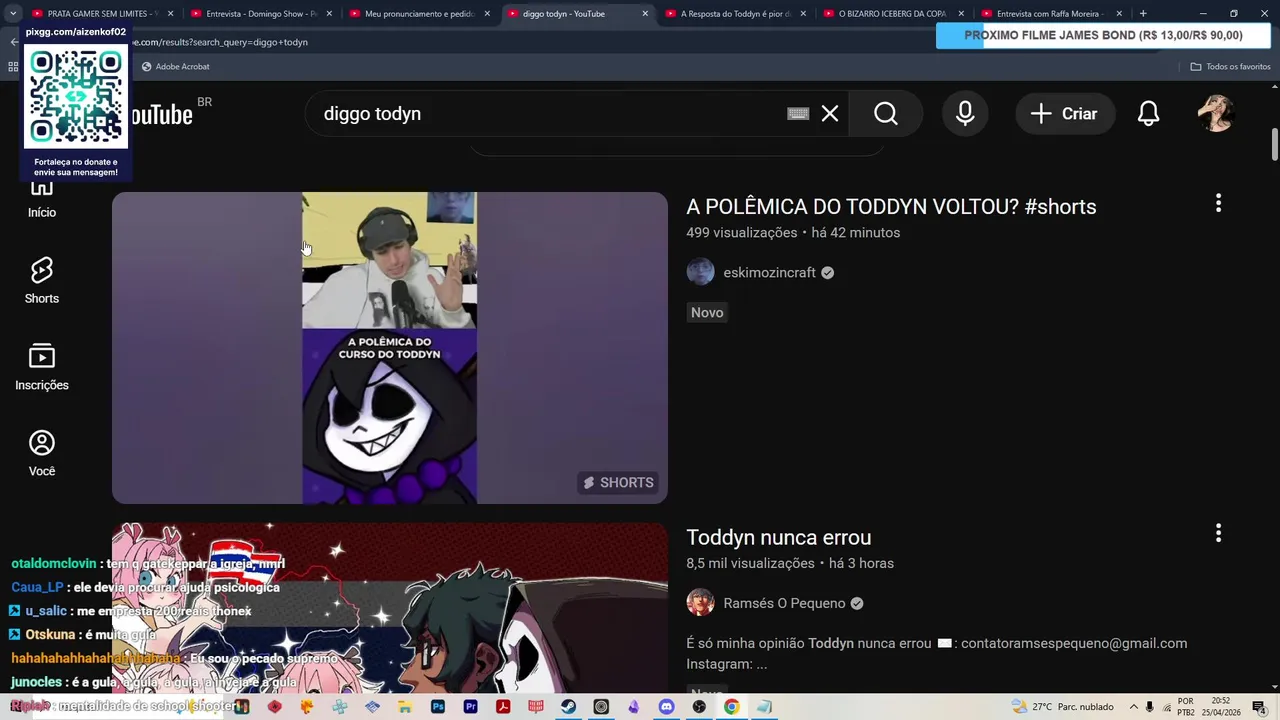Click the microphone icon in system tray
This screenshot has height=720, width=1280.
[x=1149, y=707]
